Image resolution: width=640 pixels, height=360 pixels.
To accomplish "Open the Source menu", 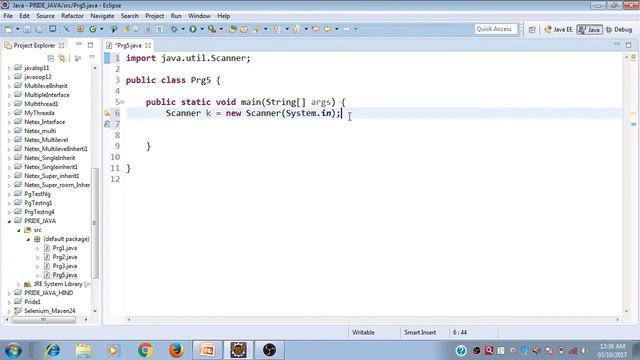I will (x=45, y=16).
